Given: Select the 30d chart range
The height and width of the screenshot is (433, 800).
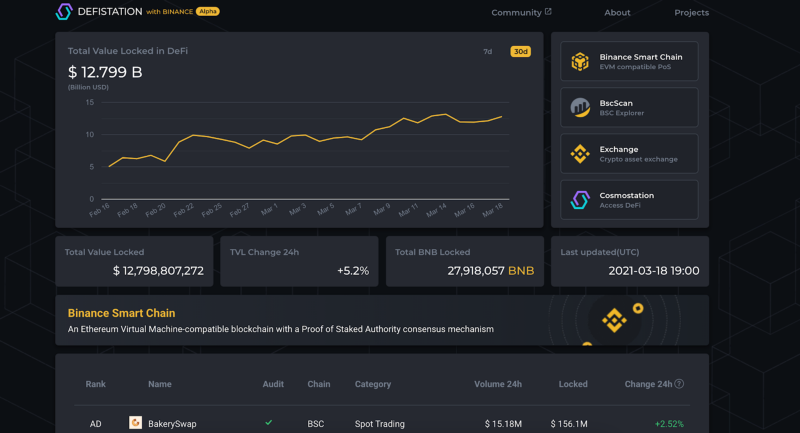Looking at the screenshot, I should point(520,52).
